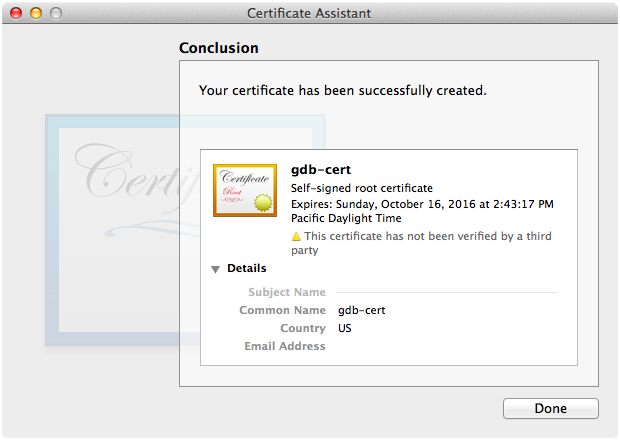This screenshot has height=440, width=620.
Task: Minimize window with the yellow button
Action: [x=35, y=13]
